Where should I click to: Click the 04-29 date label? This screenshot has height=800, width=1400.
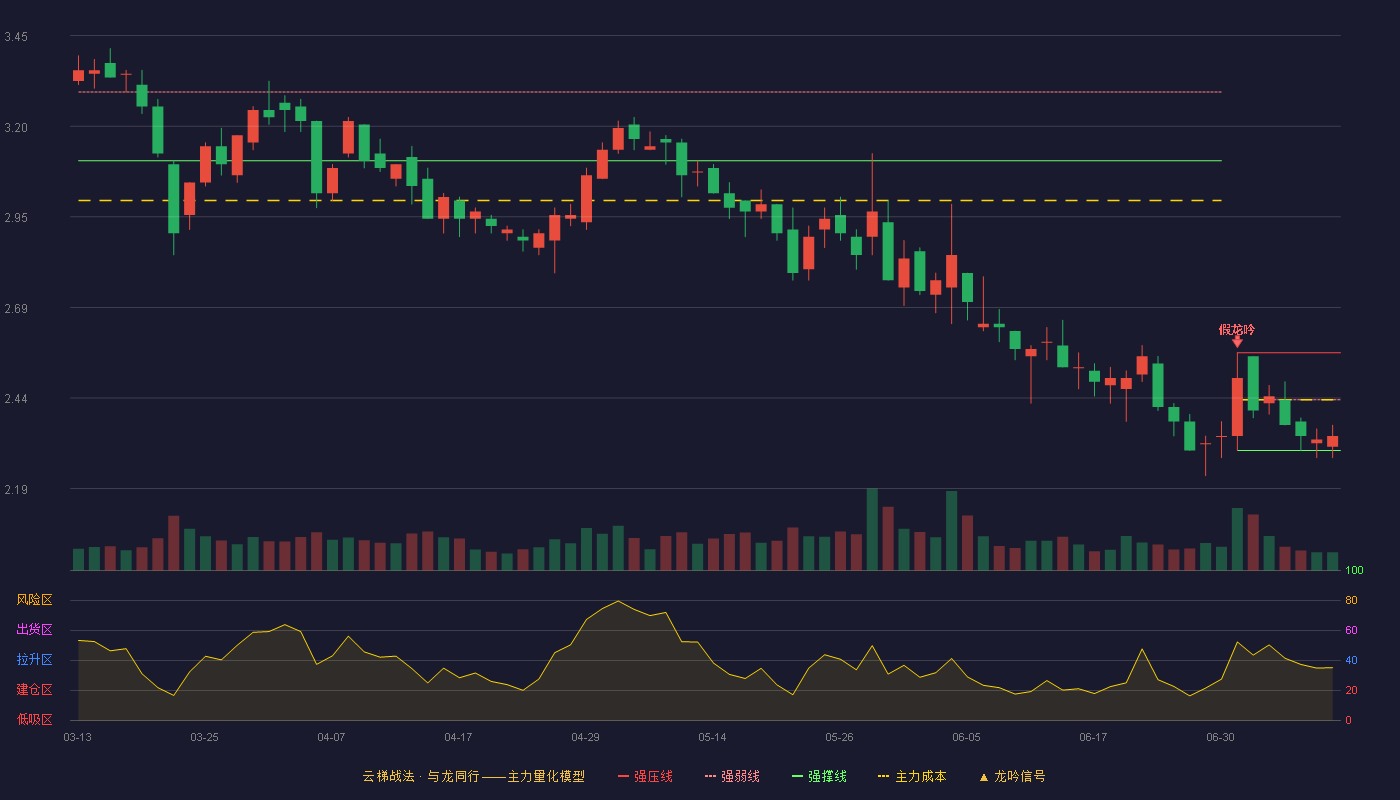(585, 737)
